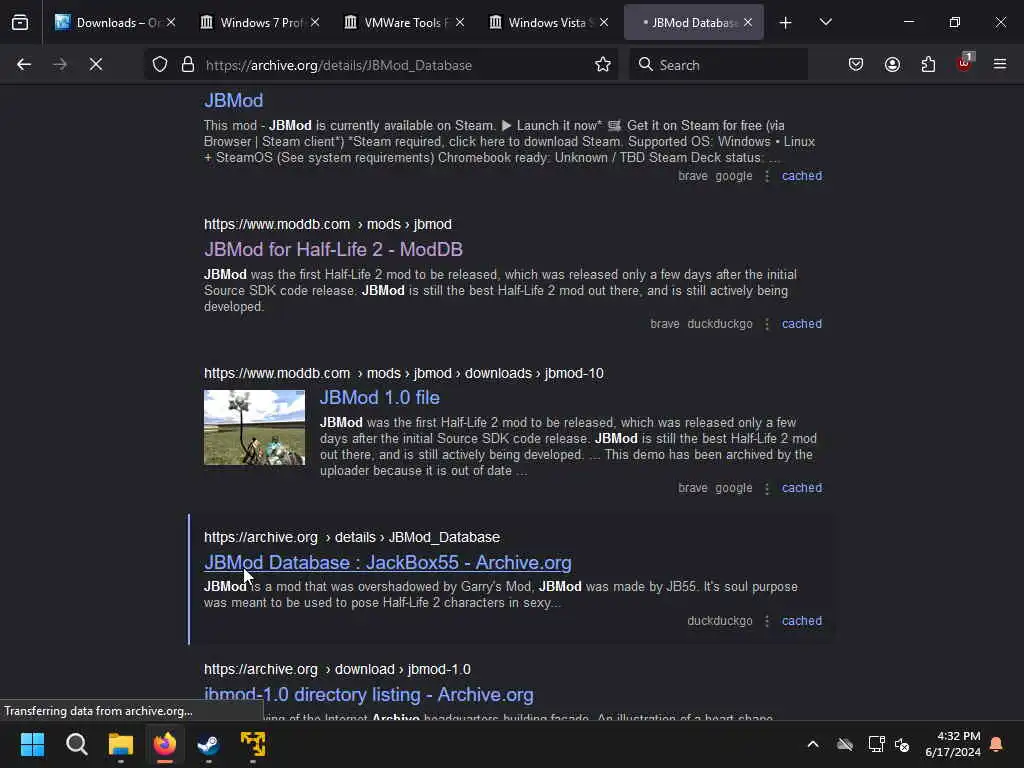Open options dots for JBMod Database result

point(767,621)
